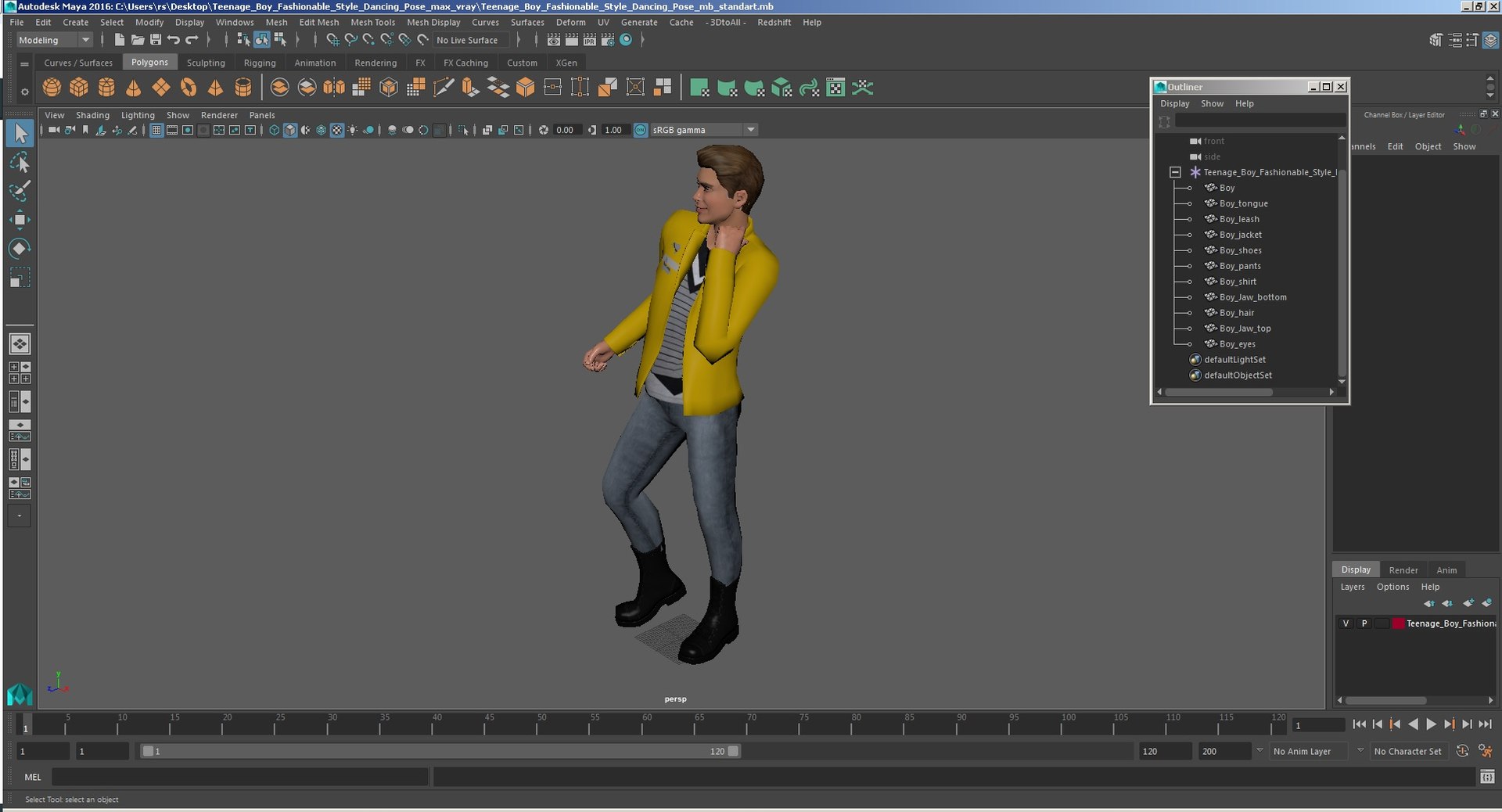Image resolution: width=1502 pixels, height=812 pixels.
Task: Toggle textured display in viewport toolbar
Action: pos(337,130)
